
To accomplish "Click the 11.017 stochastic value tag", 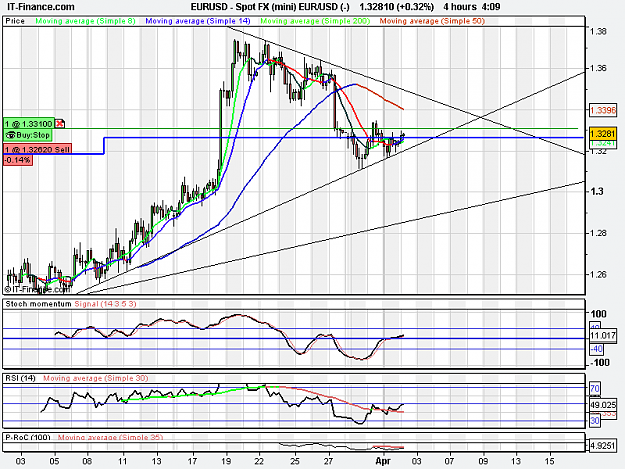I will [603, 336].
